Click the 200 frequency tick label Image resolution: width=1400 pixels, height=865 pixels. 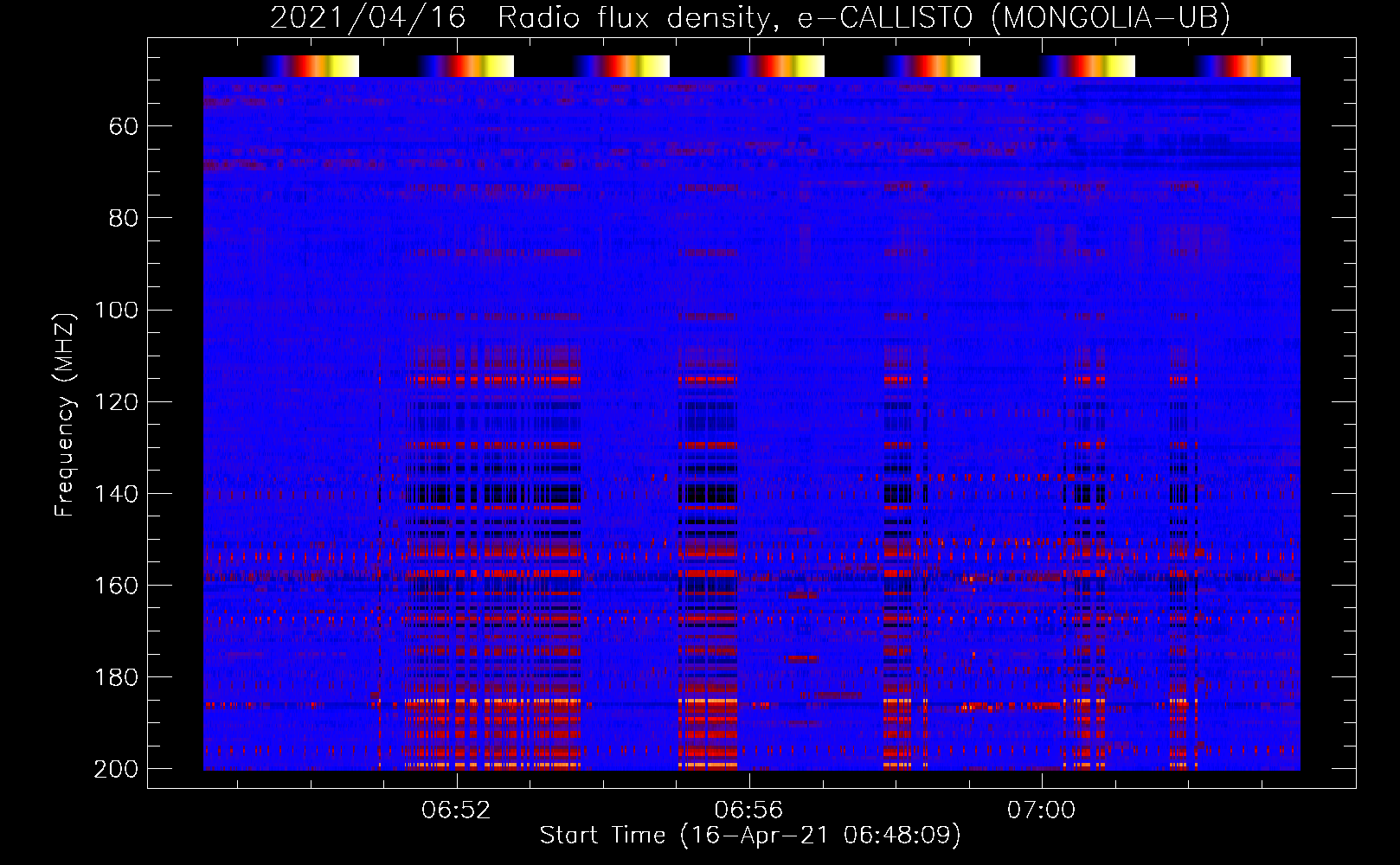[116, 769]
